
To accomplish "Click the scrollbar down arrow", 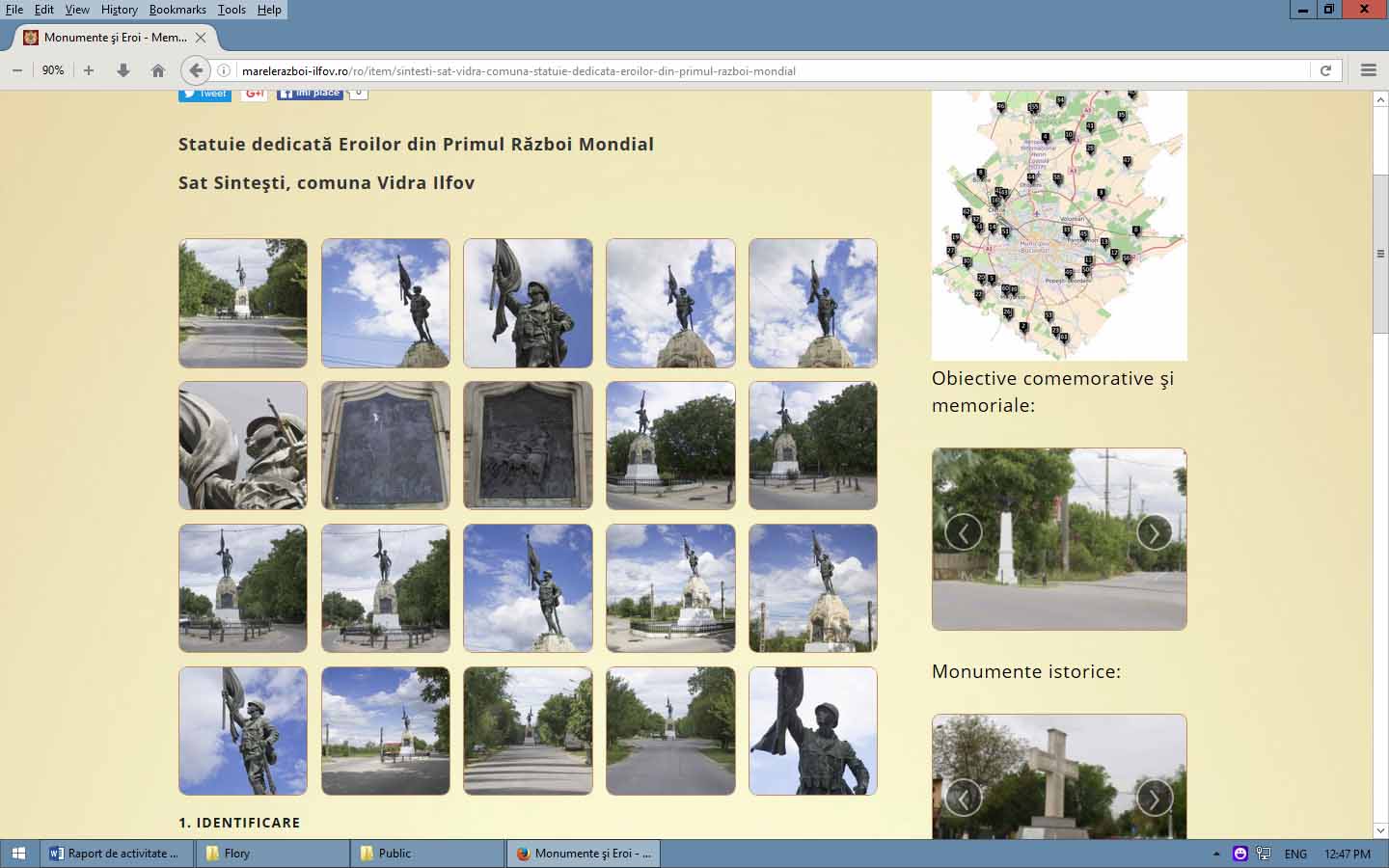I will pyautogui.click(x=1380, y=830).
